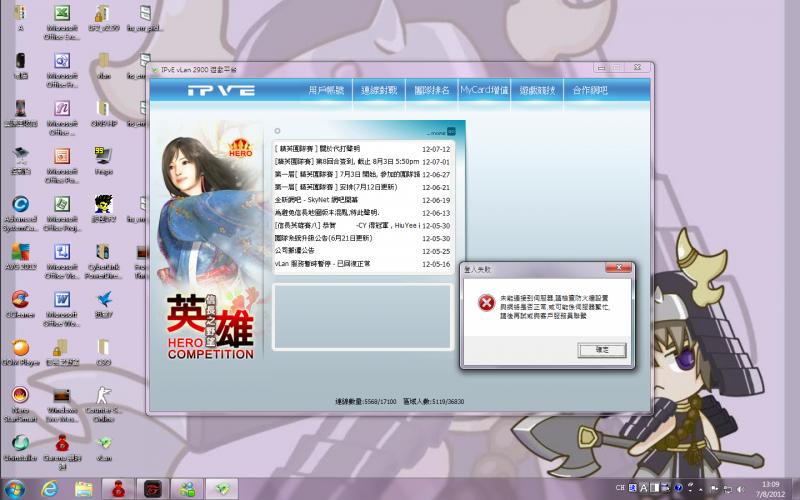Open the vLan news item dated 12-05-16
This screenshot has height=500, width=800.
pyautogui.click(x=363, y=264)
